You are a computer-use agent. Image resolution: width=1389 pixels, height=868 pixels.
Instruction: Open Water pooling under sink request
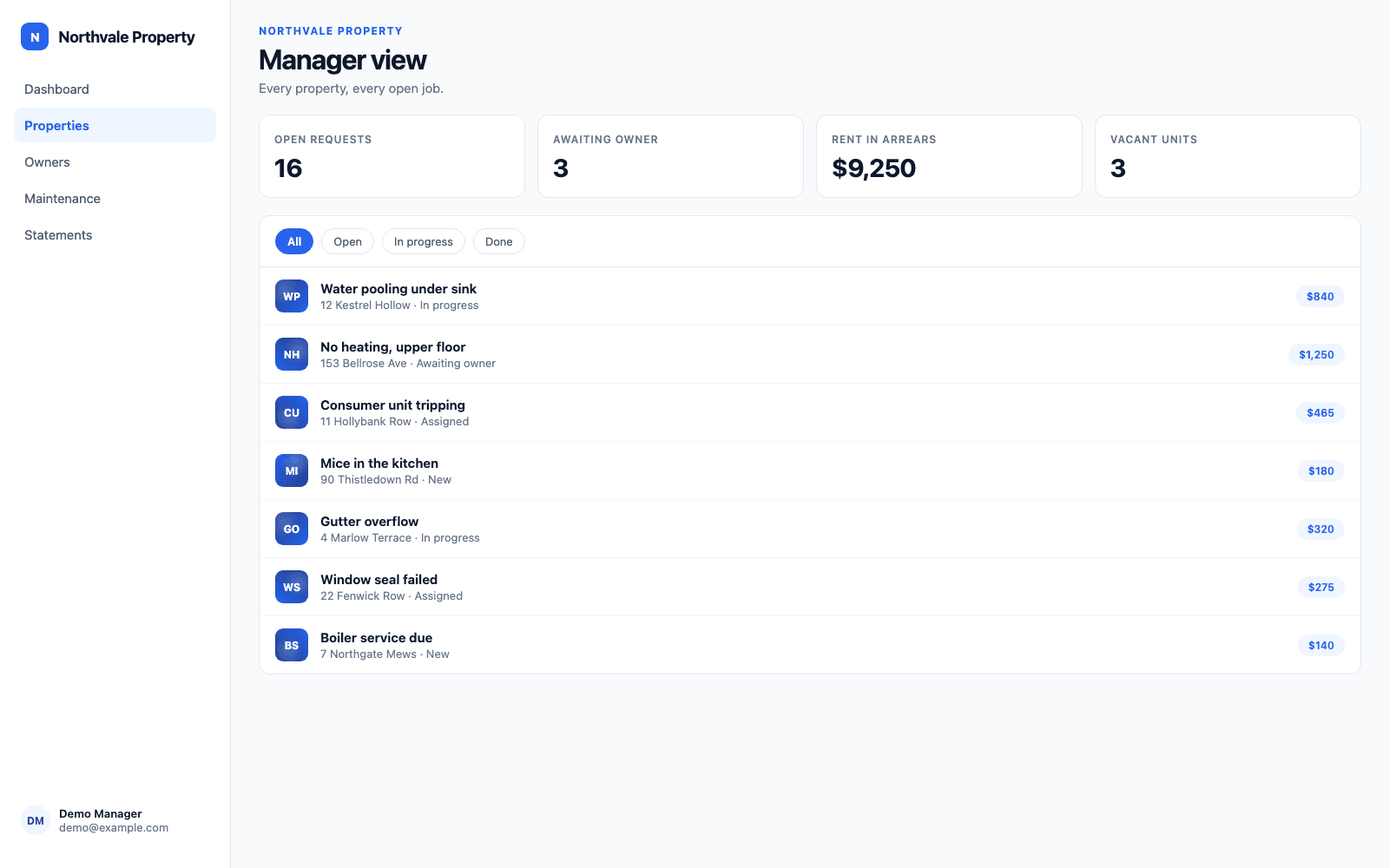click(x=810, y=296)
